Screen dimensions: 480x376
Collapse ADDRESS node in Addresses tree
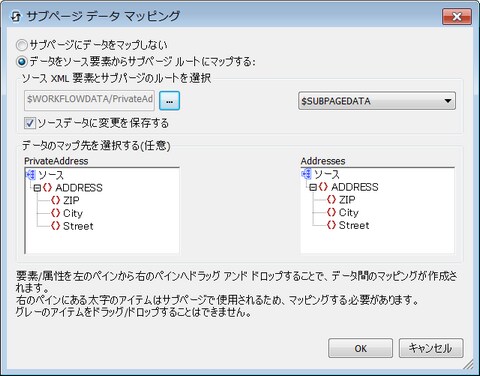pyautogui.click(x=313, y=187)
